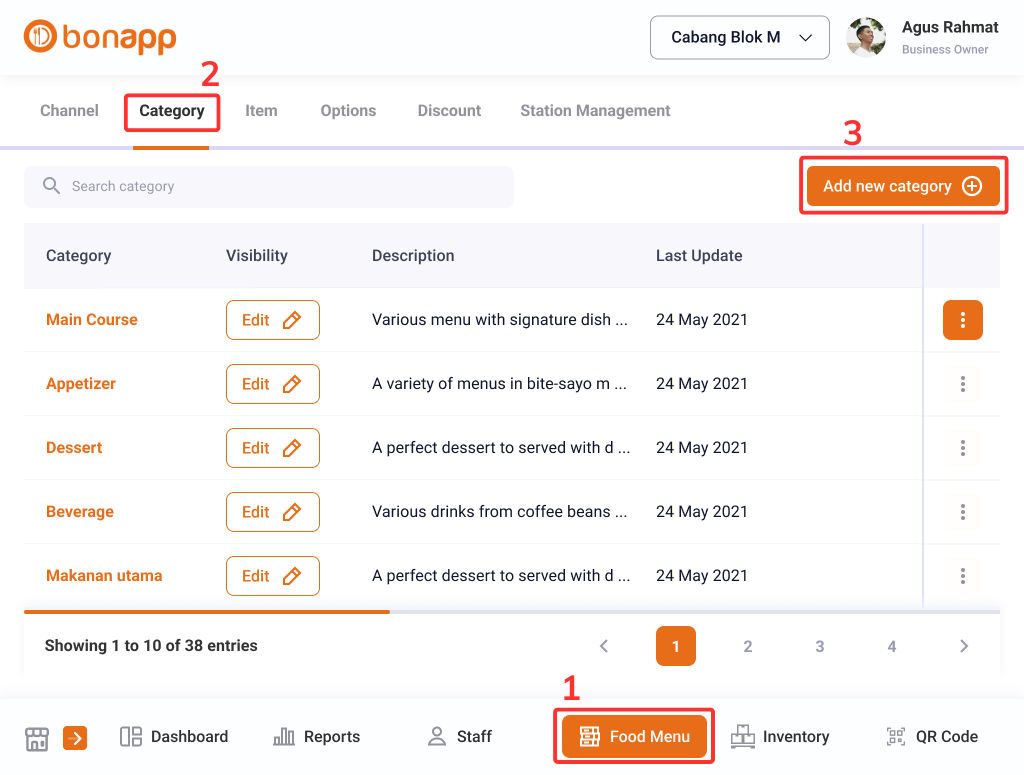This screenshot has height=775, width=1024.
Task: Go to Inventory section
Action: pyautogui.click(x=780, y=736)
